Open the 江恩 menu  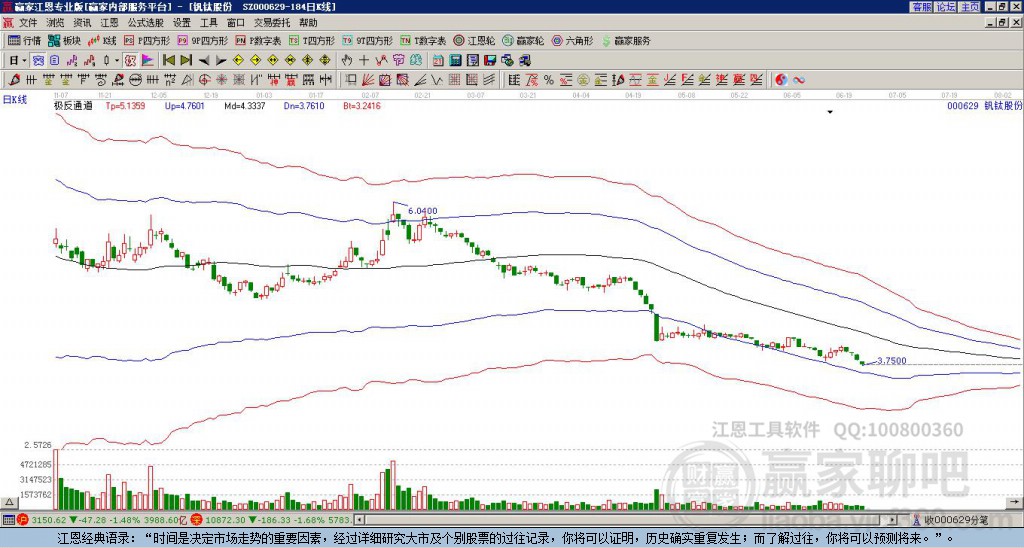tap(110, 23)
